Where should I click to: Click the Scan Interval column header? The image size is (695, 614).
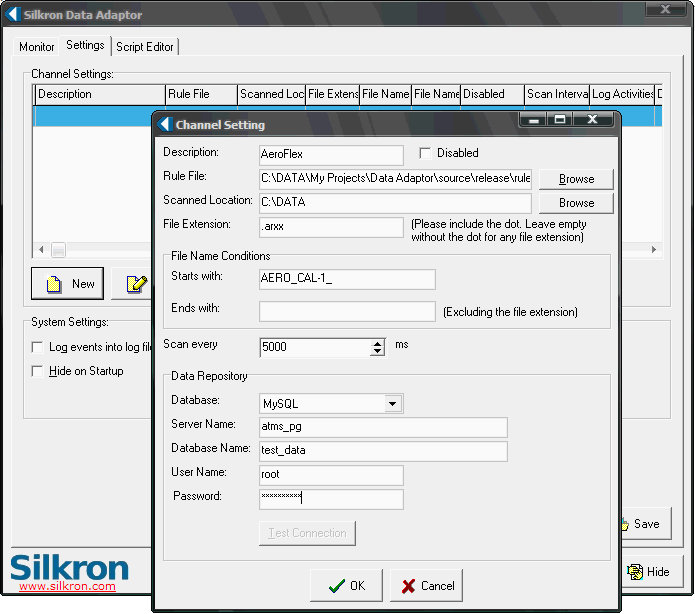pos(557,94)
